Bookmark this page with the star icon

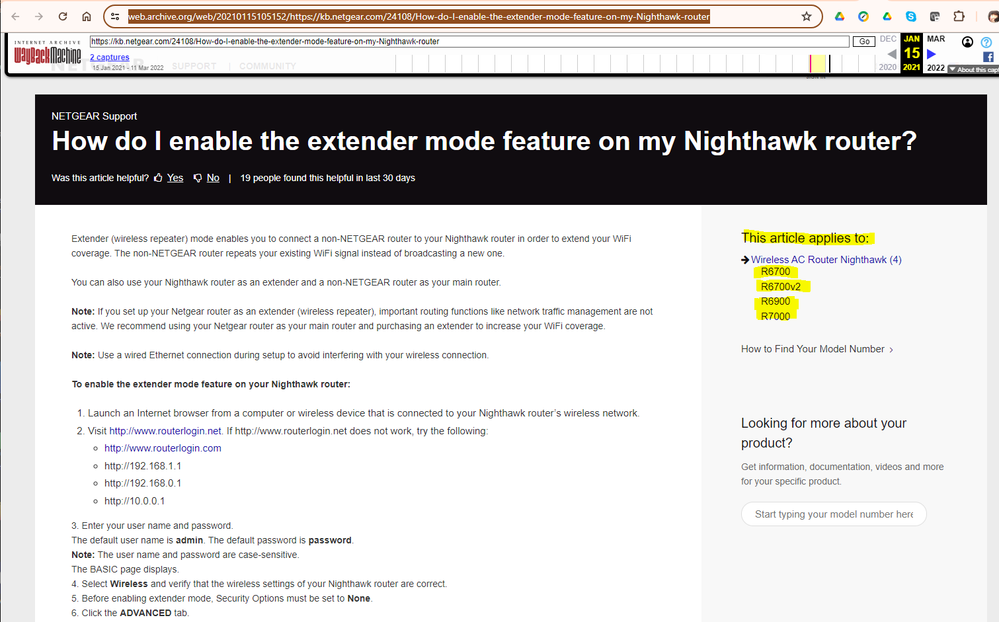(806, 17)
